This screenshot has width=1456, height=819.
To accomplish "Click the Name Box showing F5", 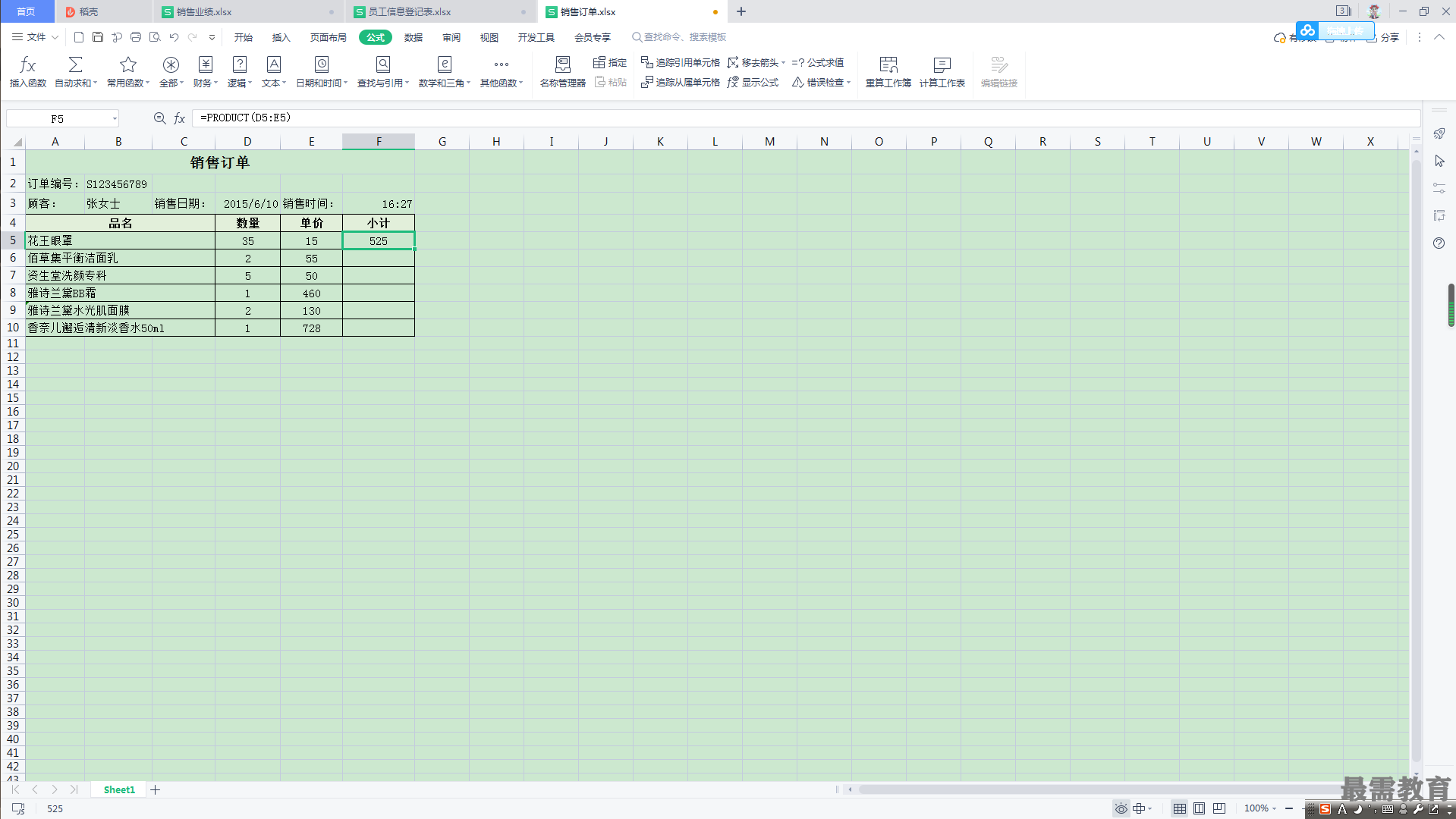I will pos(58,118).
